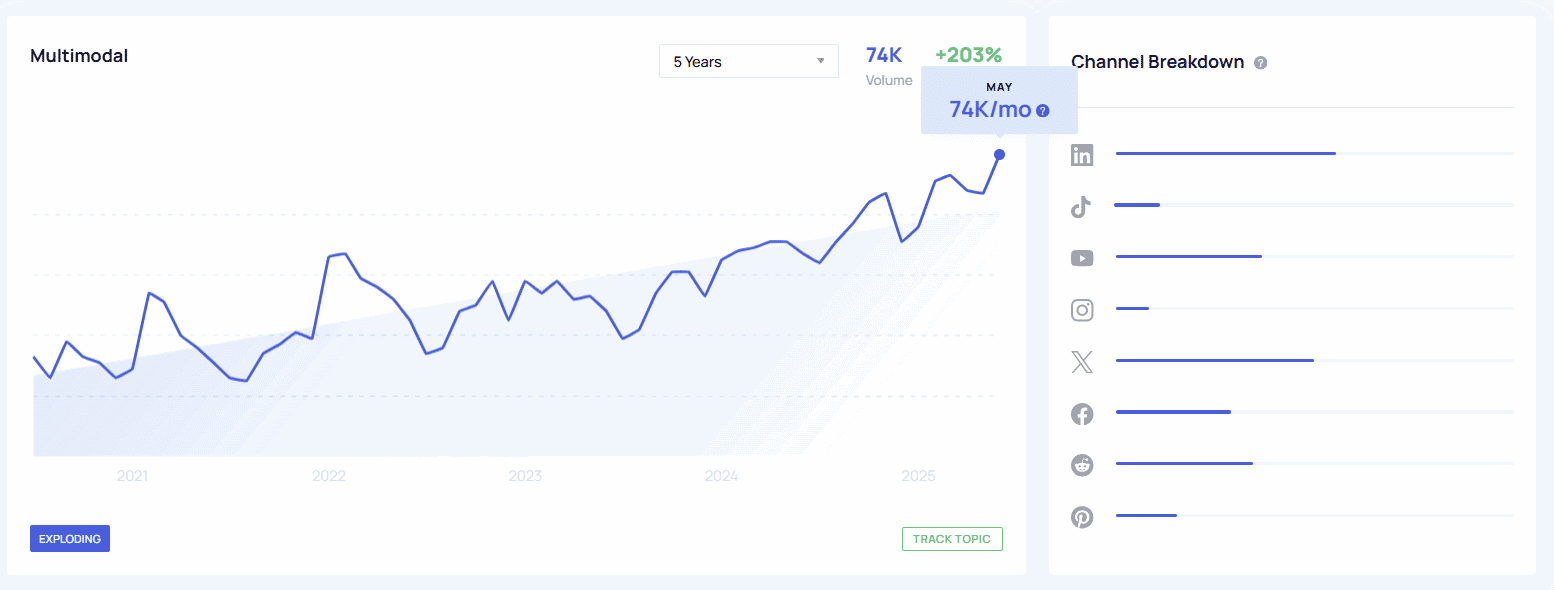
Task: Open the Reddit channel breakdown
Action: [x=1082, y=465]
